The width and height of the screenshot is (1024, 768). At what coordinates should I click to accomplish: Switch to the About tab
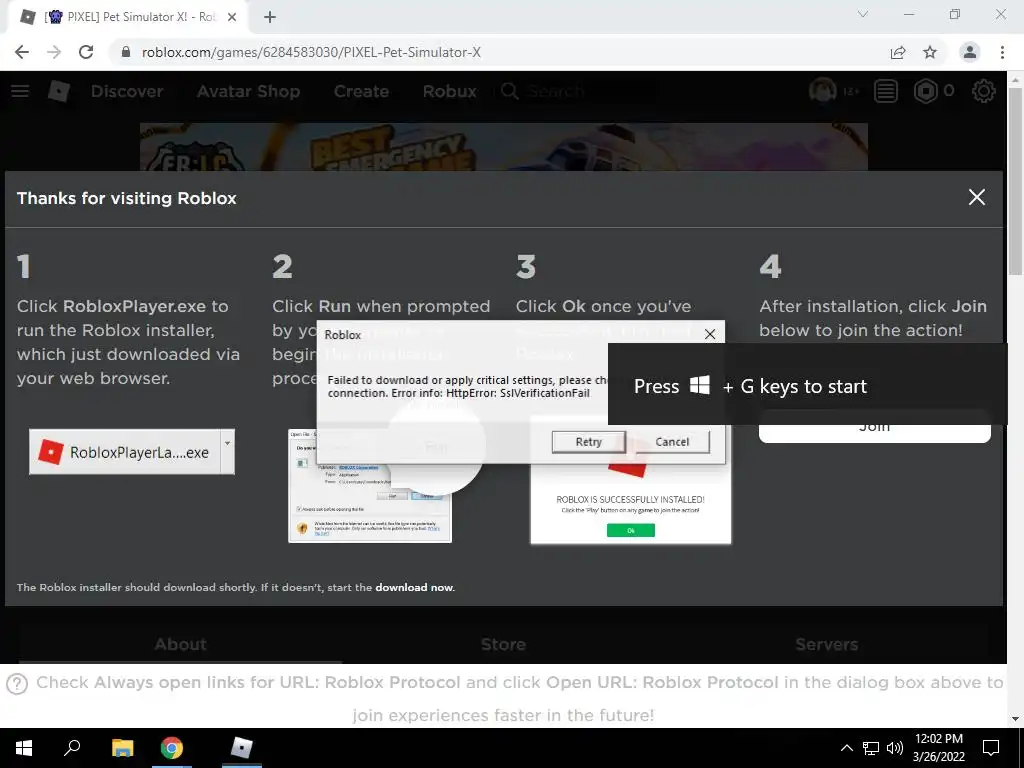click(x=180, y=644)
